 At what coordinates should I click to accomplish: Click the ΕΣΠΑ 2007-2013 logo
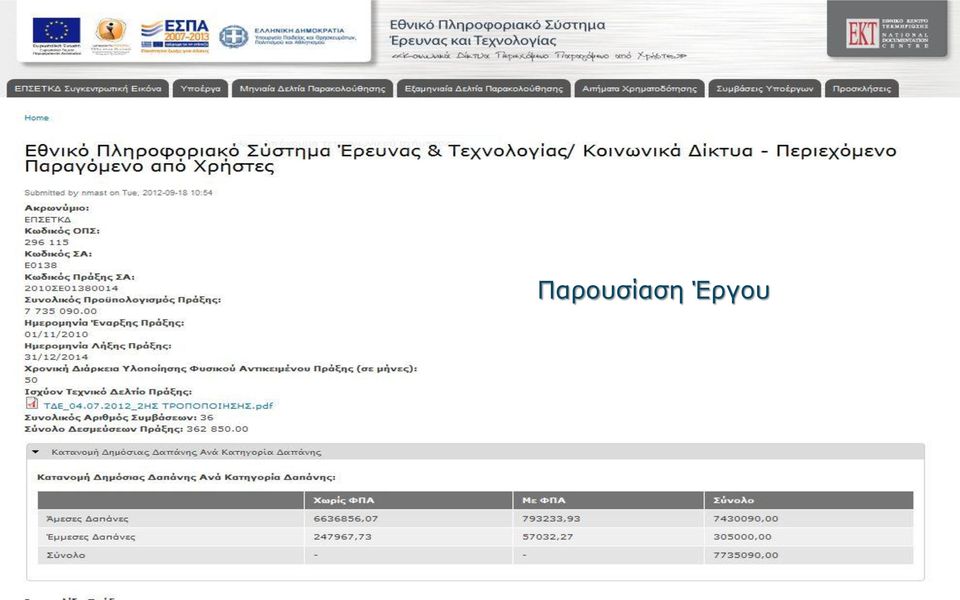175,36
